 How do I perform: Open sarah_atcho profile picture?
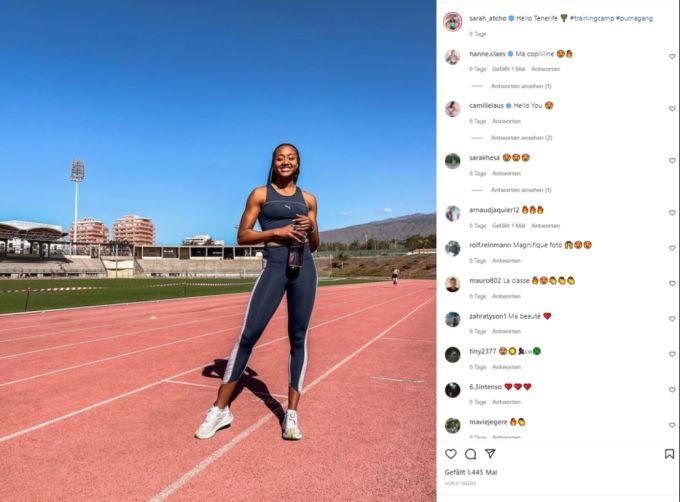click(452, 21)
